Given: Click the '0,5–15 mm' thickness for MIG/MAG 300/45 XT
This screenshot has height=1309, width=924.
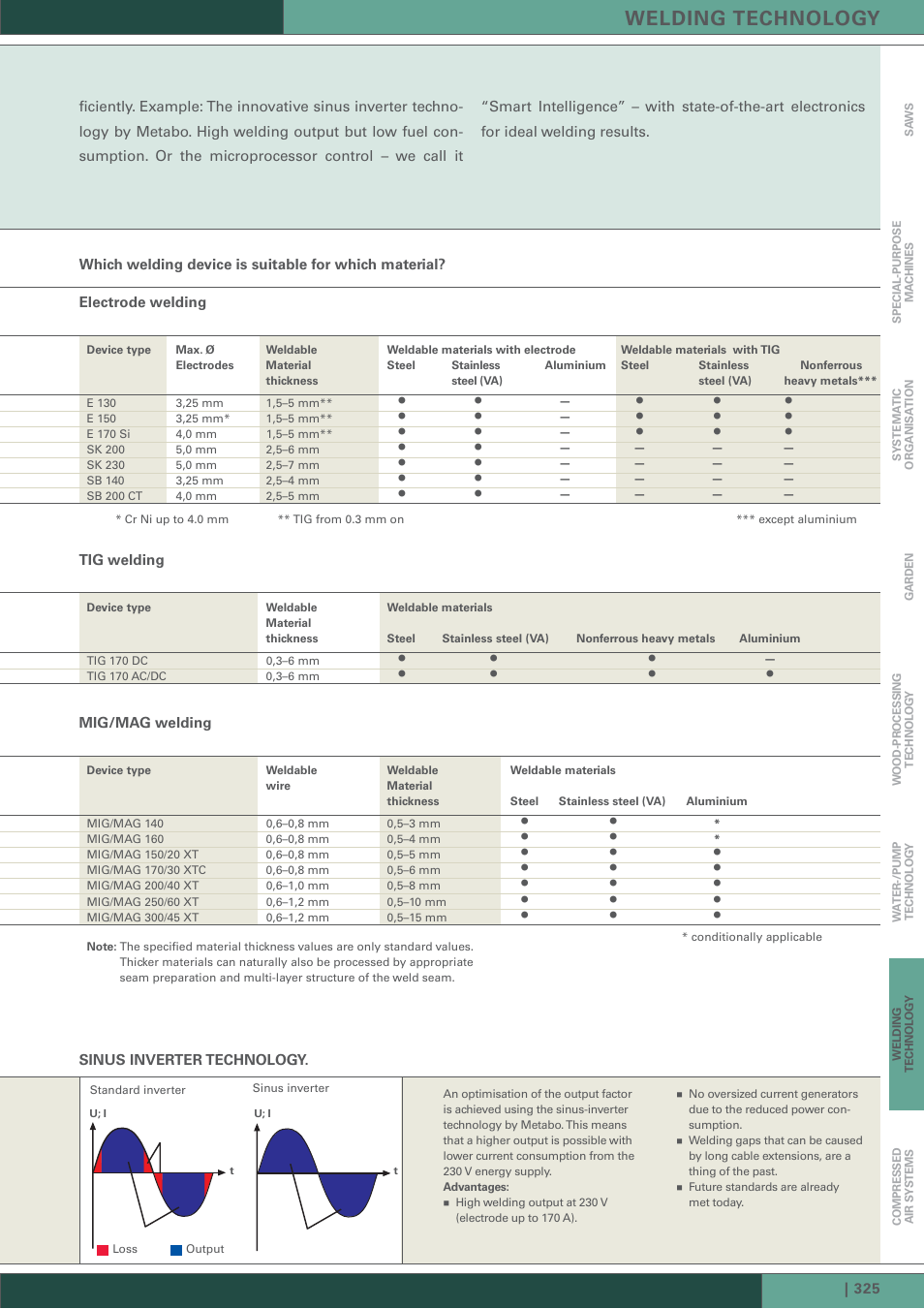Looking at the screenshot, I should 416,918.
